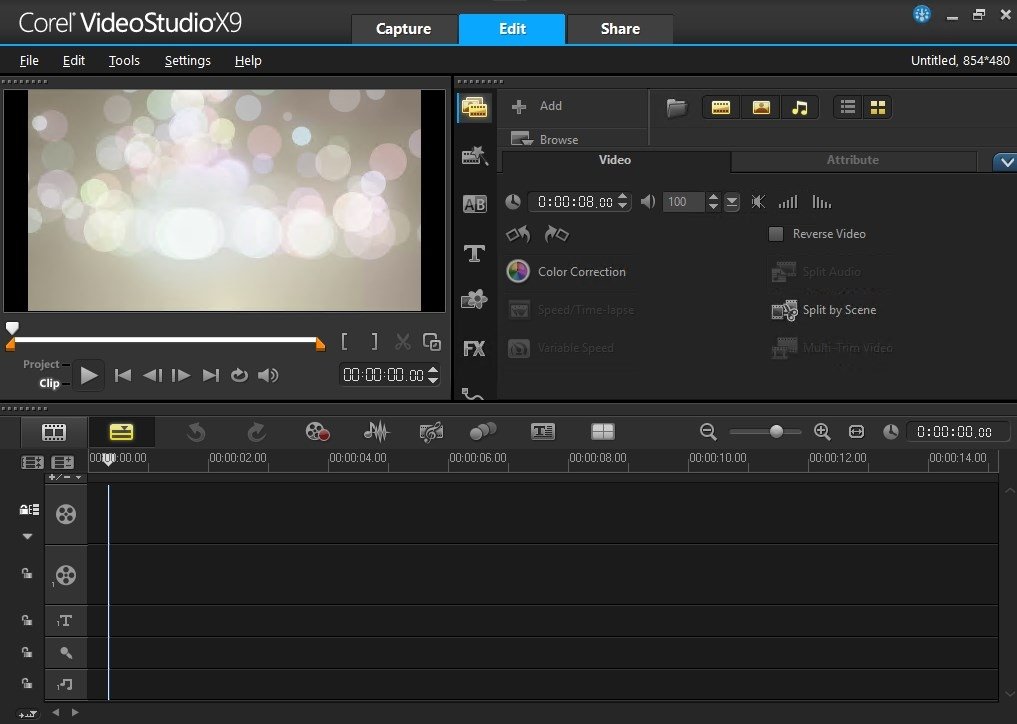
Task: Apply audio fade-in
Action: click(788, 202)
